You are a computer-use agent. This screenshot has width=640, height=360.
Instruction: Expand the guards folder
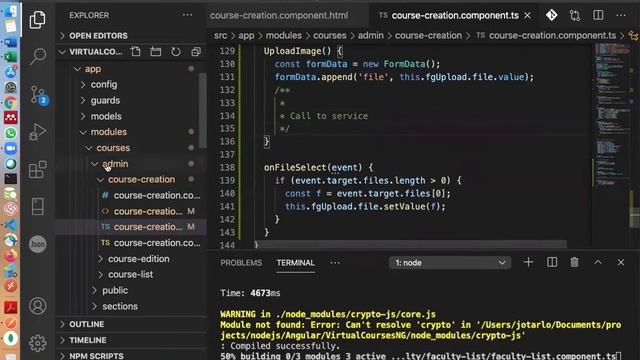105,100
